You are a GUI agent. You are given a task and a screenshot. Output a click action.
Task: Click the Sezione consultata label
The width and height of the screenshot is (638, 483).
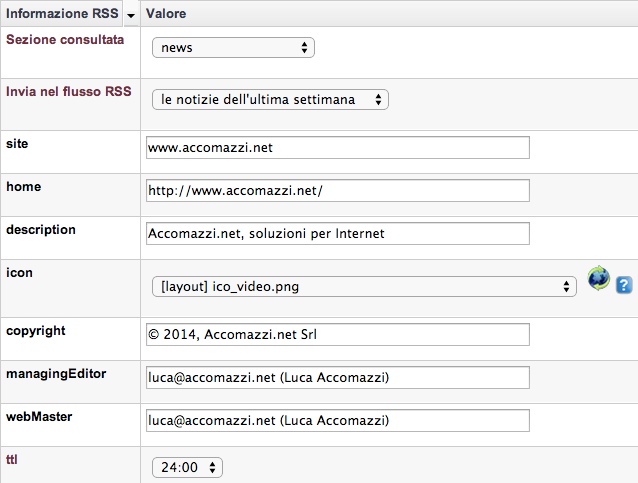point(65,39)
